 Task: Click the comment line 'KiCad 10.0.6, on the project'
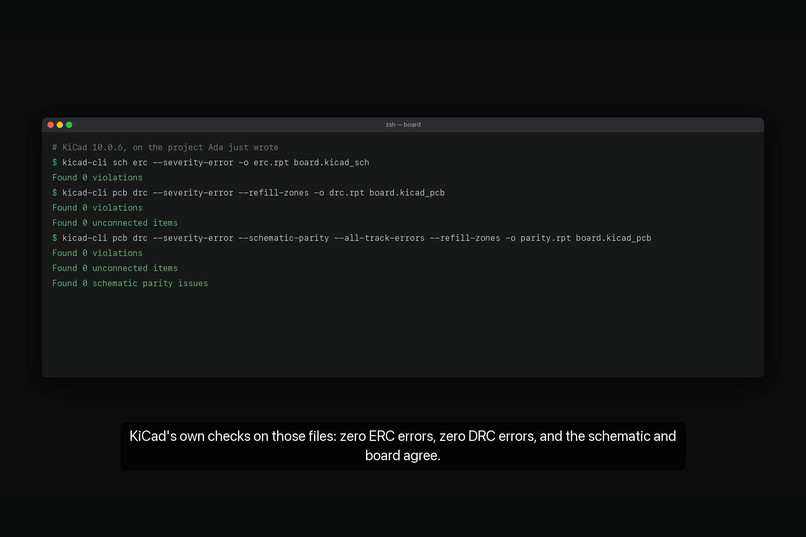[165, 147]
